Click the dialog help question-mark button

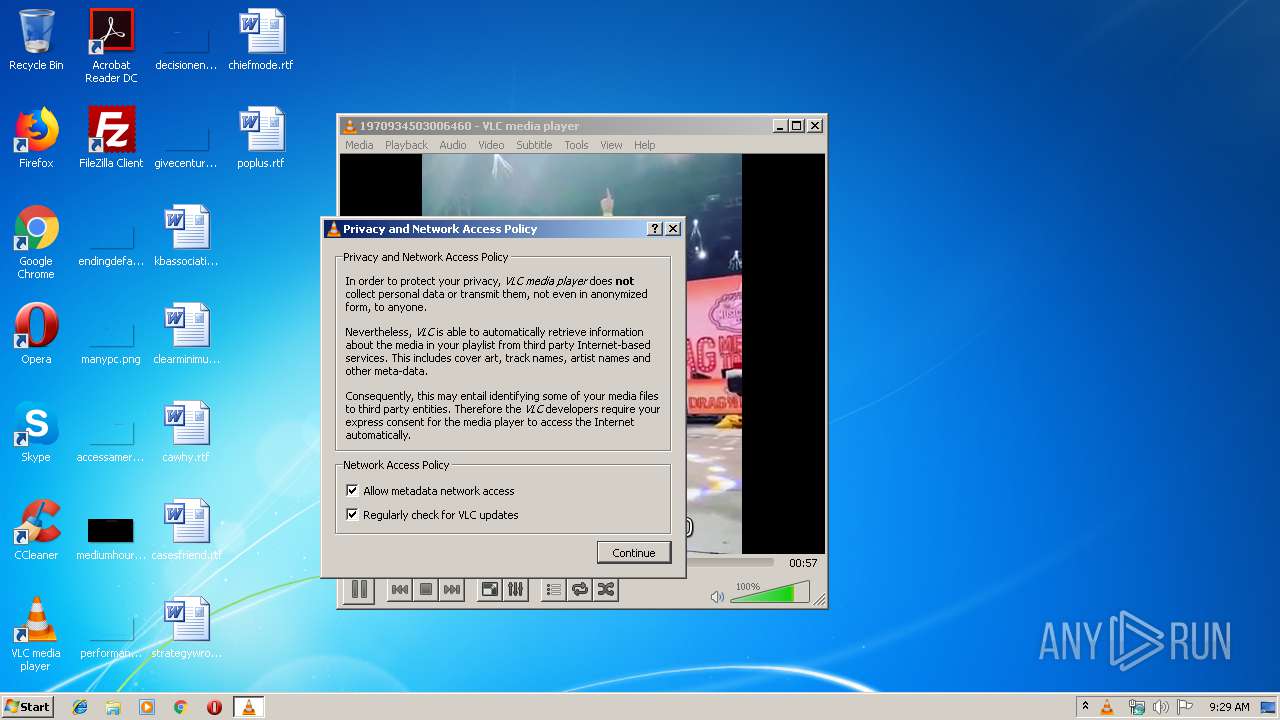point(655,229)
